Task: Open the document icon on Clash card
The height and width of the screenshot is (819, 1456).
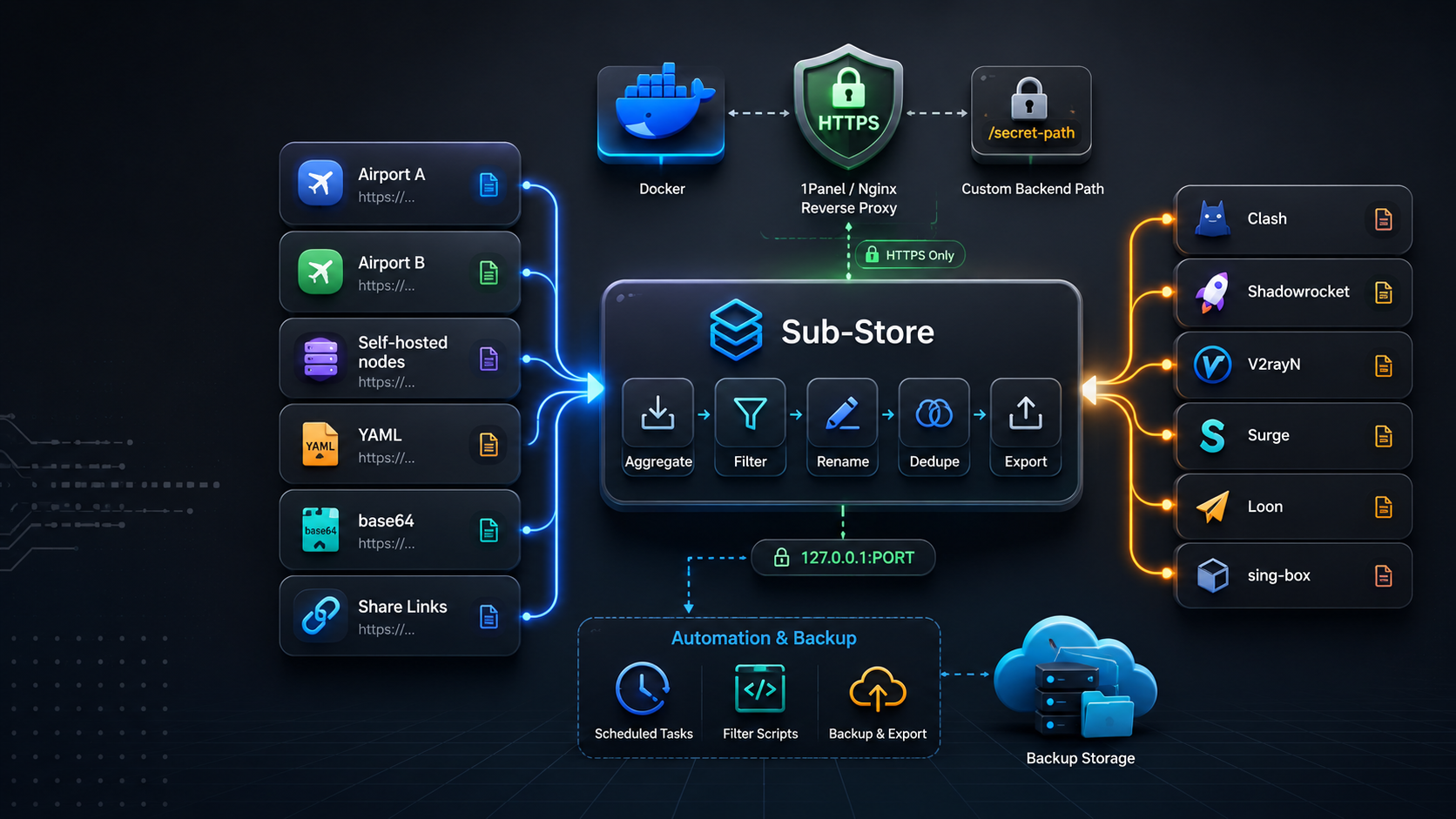Action: click(1383, 219)
